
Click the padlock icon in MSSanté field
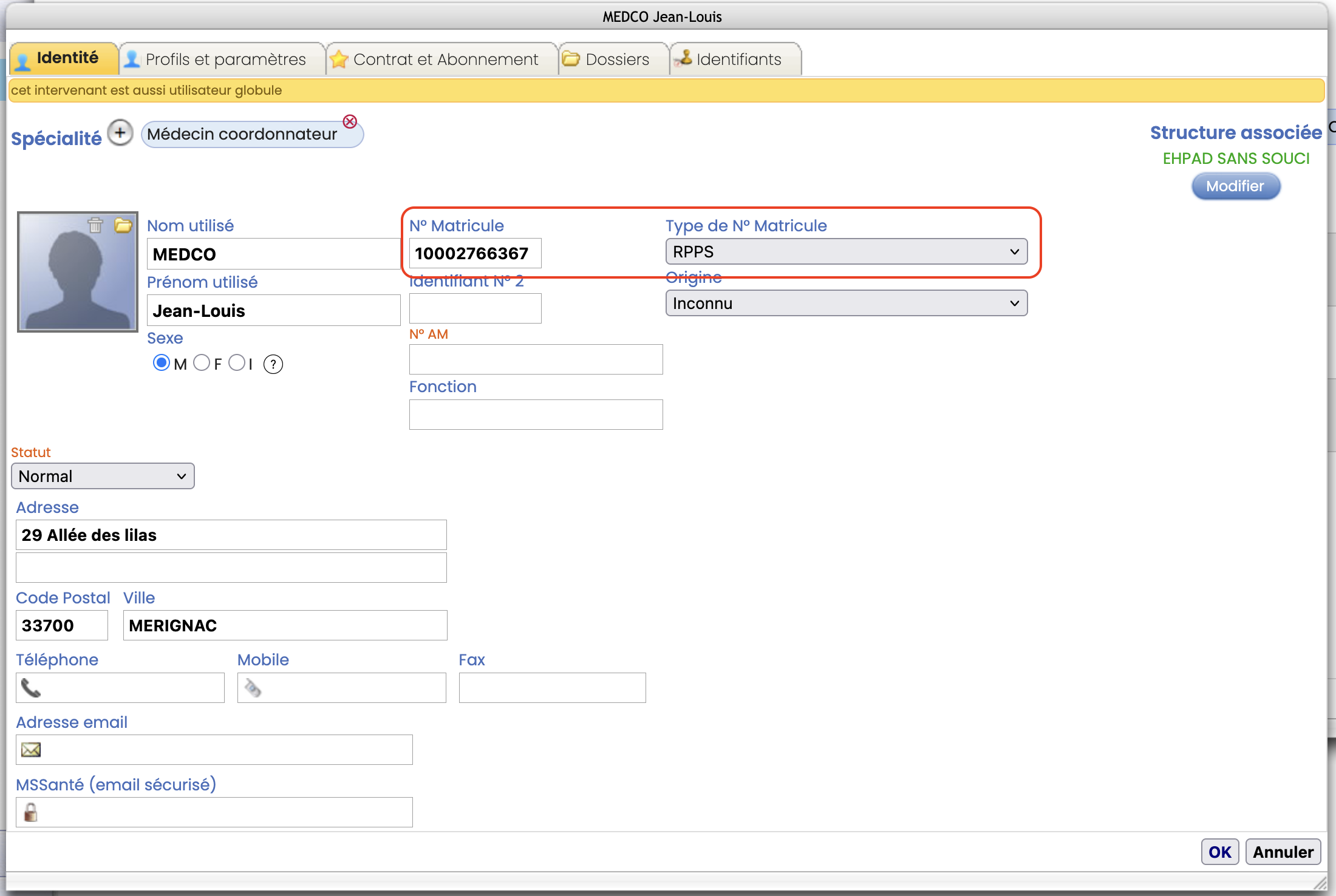[x=31, y=812]
